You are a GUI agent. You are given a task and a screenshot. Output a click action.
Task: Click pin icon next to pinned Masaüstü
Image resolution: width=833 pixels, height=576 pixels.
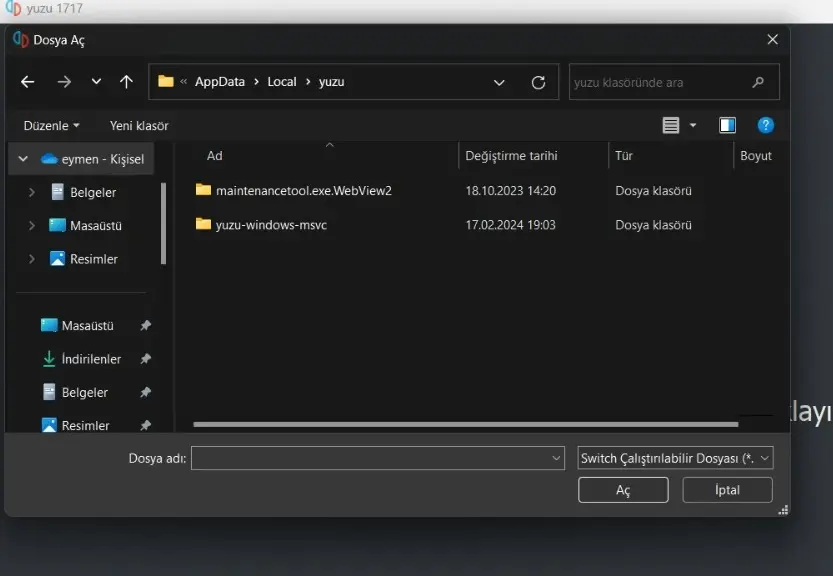pyautogui.click(x=146, y=326)
